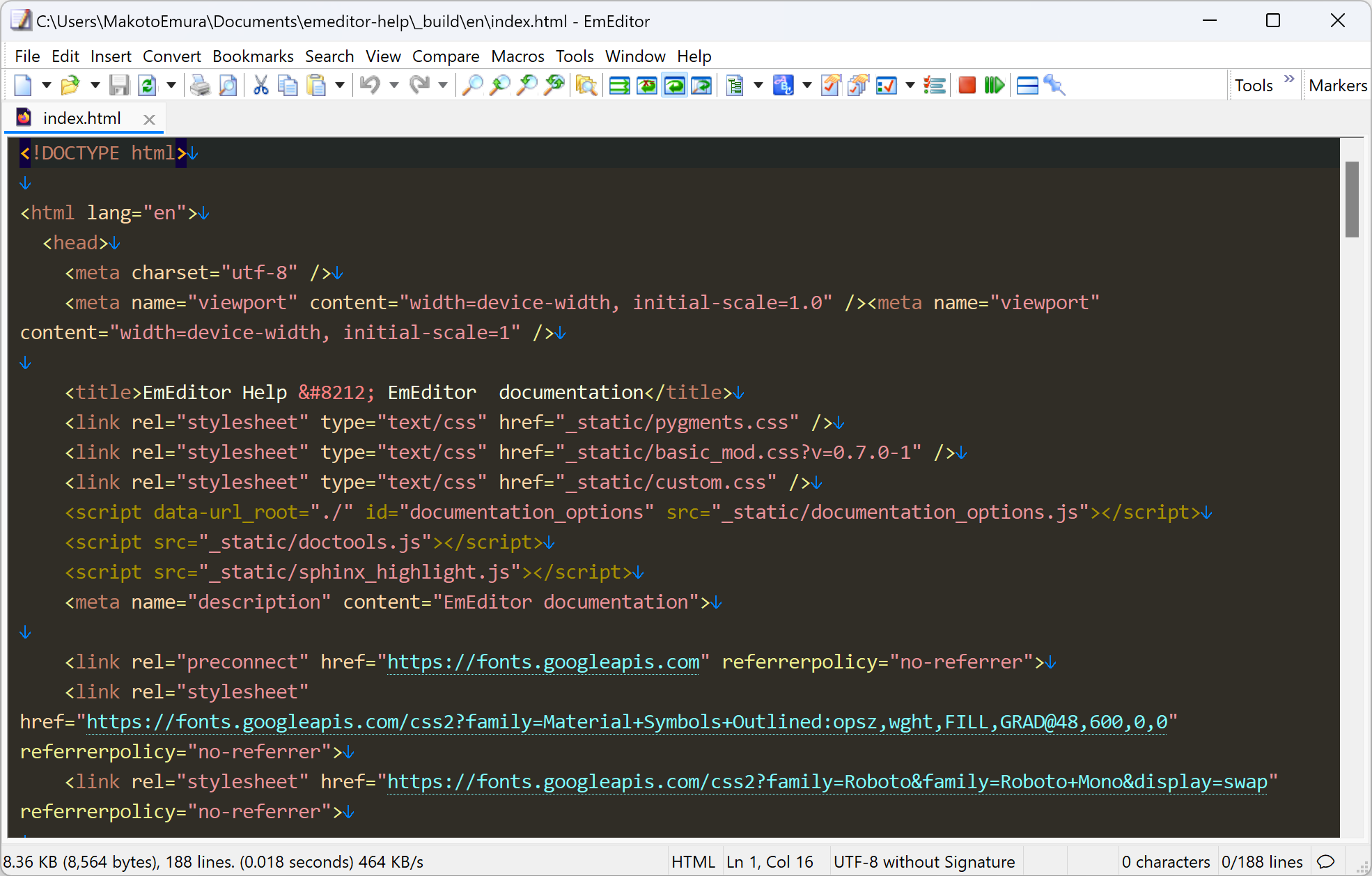
Task: Toggle the active Wrap by Window mode
Action: (x=675, y=86)
